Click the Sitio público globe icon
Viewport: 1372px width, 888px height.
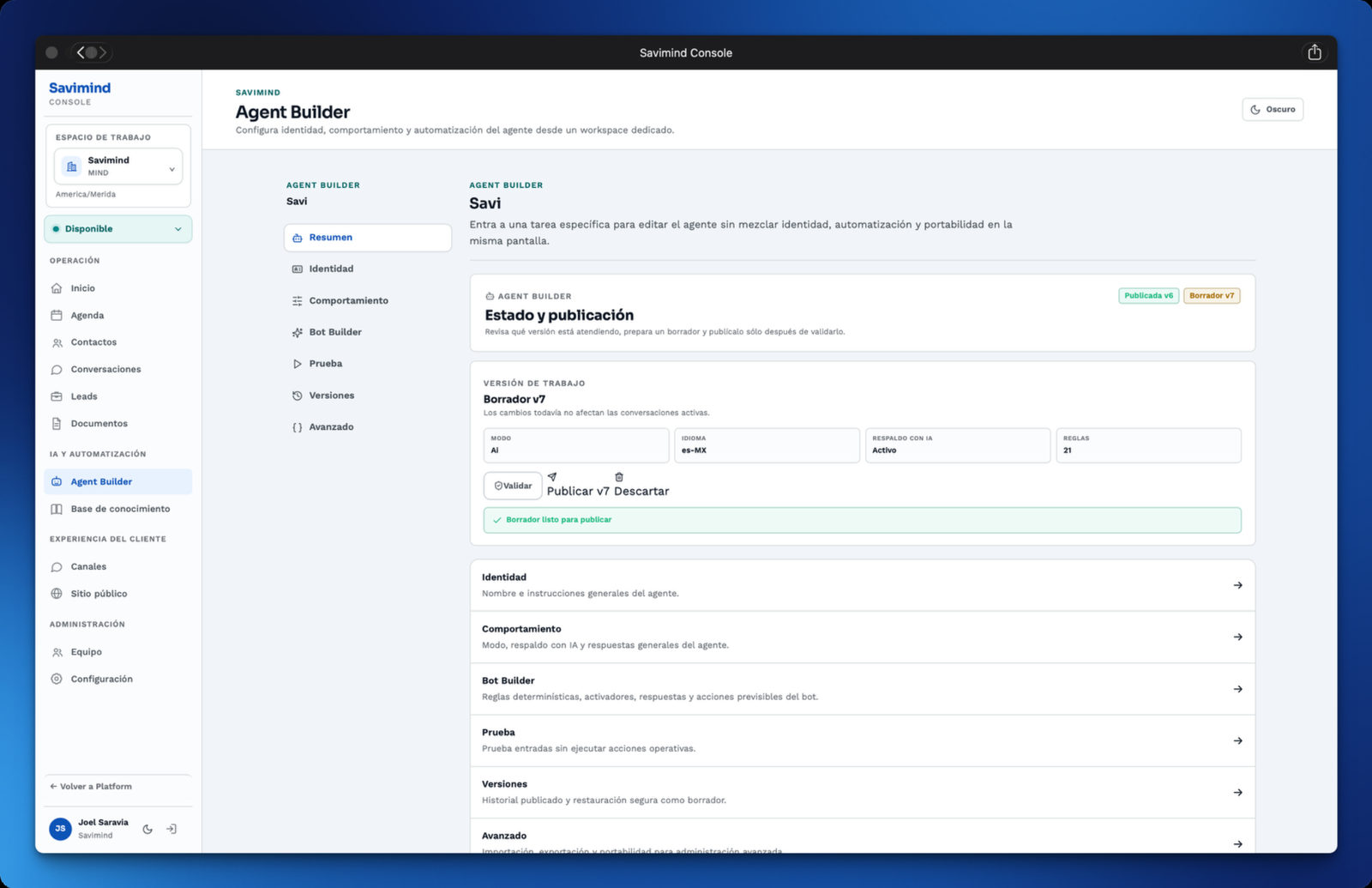click(x=57, y=594)
